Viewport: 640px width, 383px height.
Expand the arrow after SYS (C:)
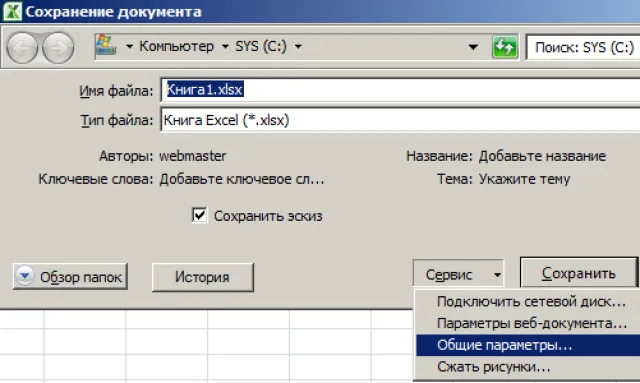tap(298, 47)
